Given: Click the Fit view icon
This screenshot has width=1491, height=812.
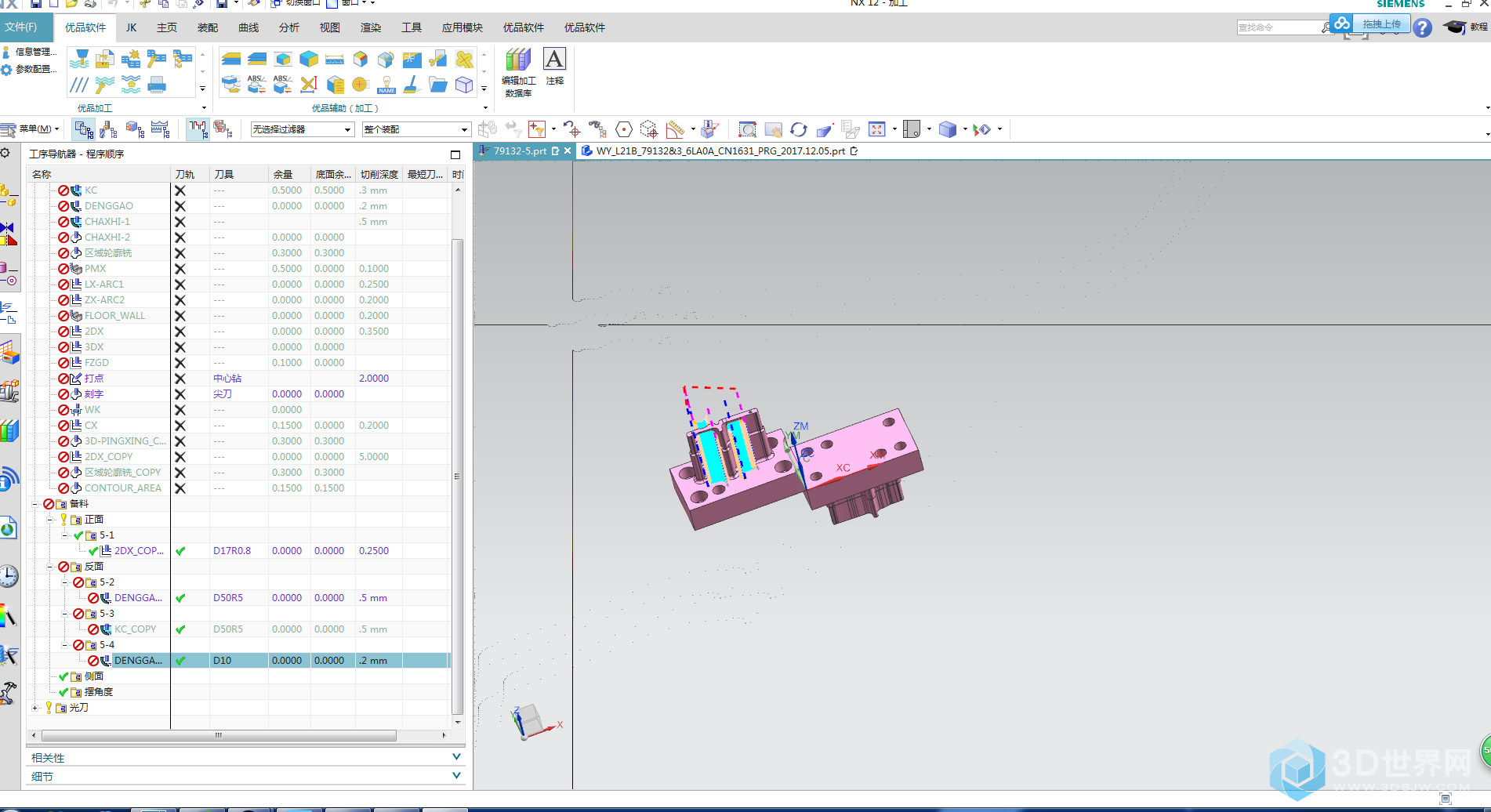Looking at the screenshot, I should [876, 129].
